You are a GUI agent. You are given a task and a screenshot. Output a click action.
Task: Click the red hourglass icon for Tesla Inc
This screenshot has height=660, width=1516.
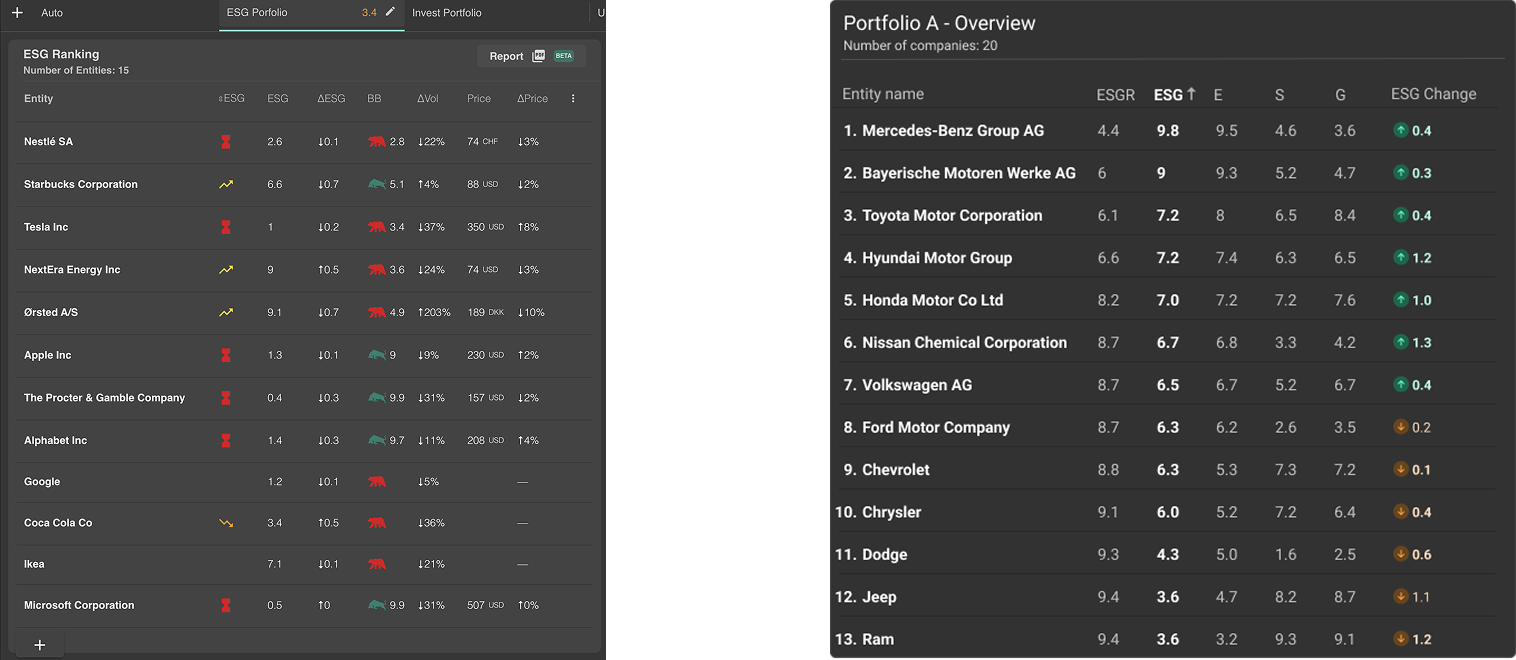click(x=226, y=227)
